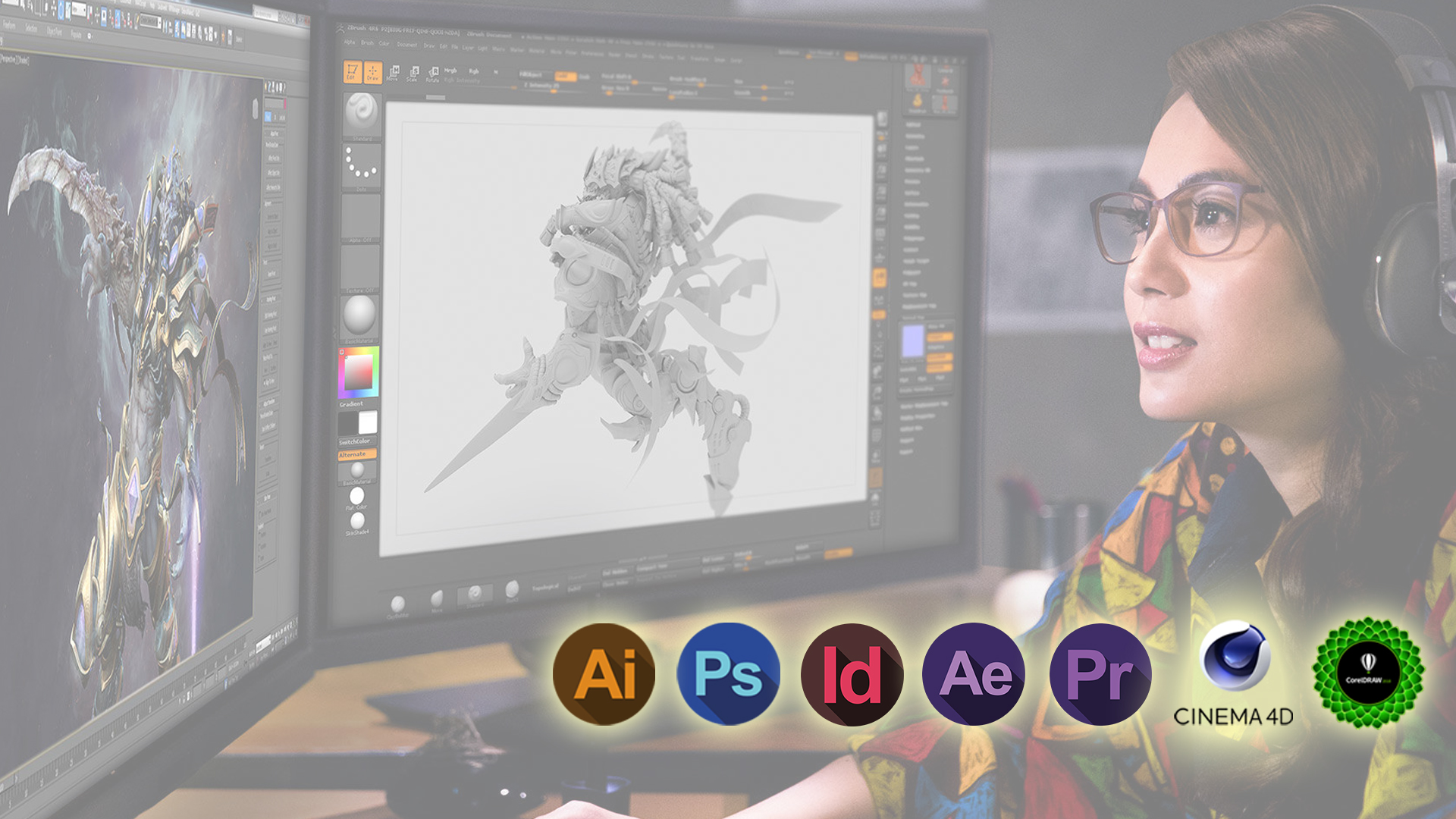Choose the SkinShade4 material
This screenshot has height=819, width=1456.
click(x=357, y=523)
